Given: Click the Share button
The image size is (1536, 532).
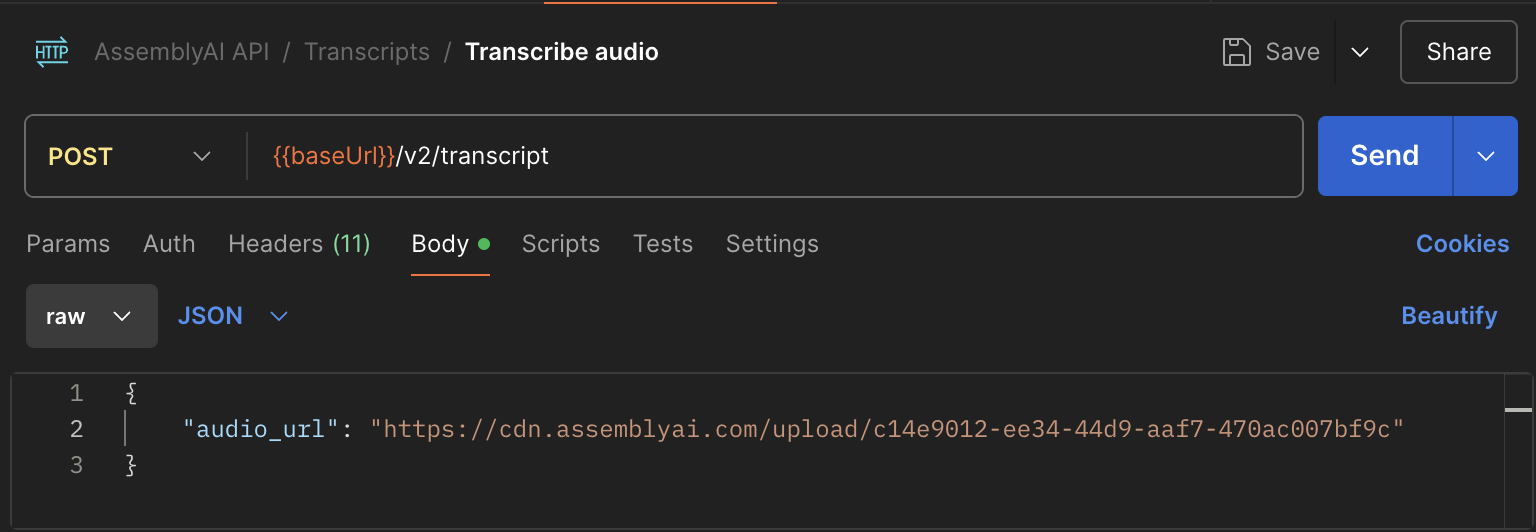Looking at the screenshot, I should [1458, 52].
